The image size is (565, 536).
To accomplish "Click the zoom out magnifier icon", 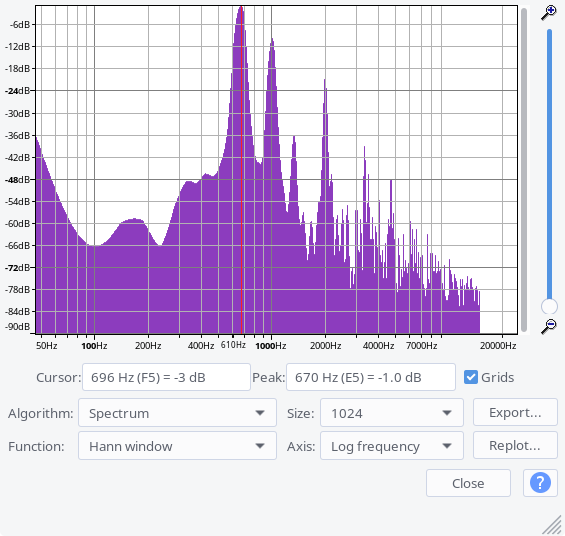I will [549, 326].
